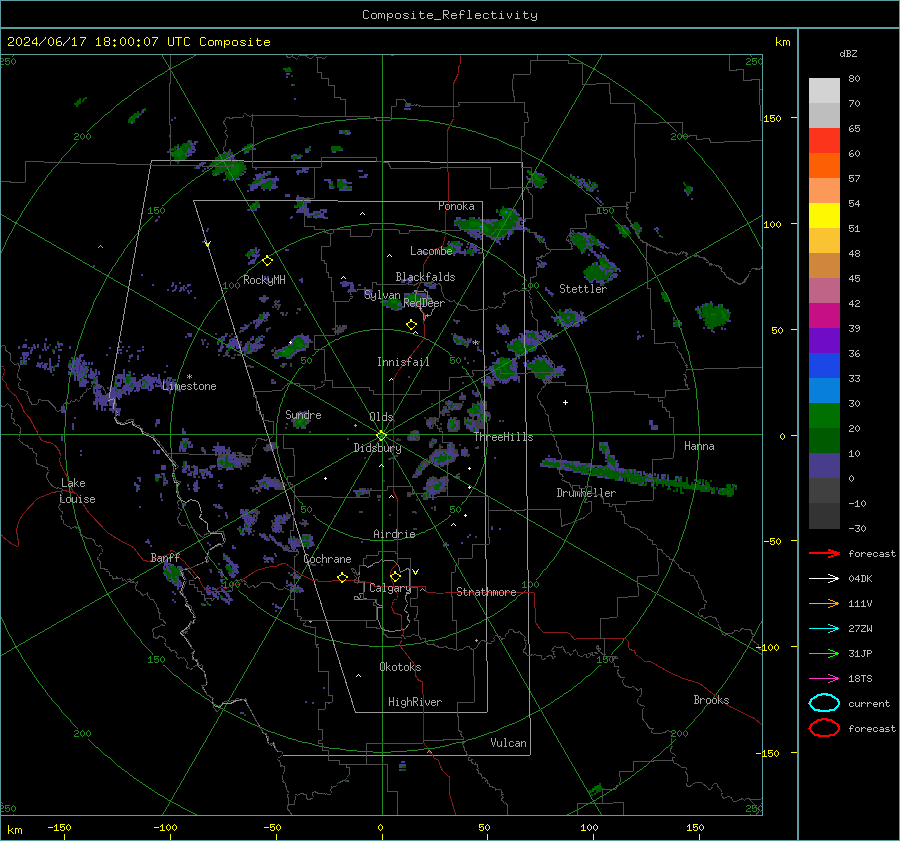Viewport: 900px width, 841px height.
Task: Click the -150 tick on bottom km axis
Action: (59, 827)
